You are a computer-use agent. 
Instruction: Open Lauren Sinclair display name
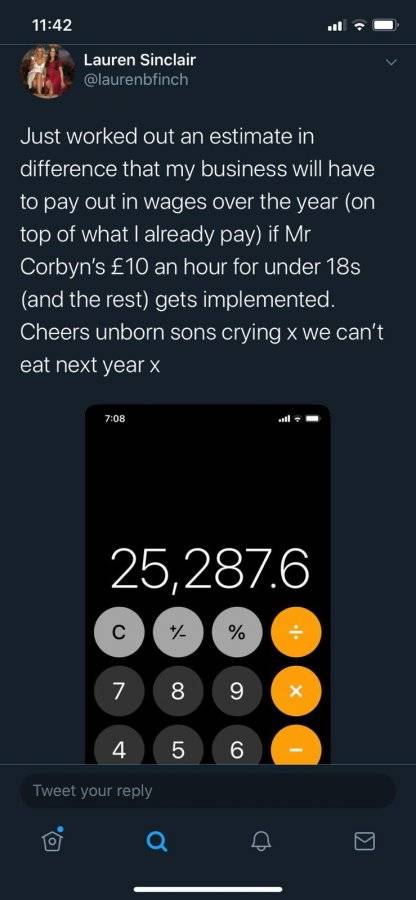[x=140, y=59]
